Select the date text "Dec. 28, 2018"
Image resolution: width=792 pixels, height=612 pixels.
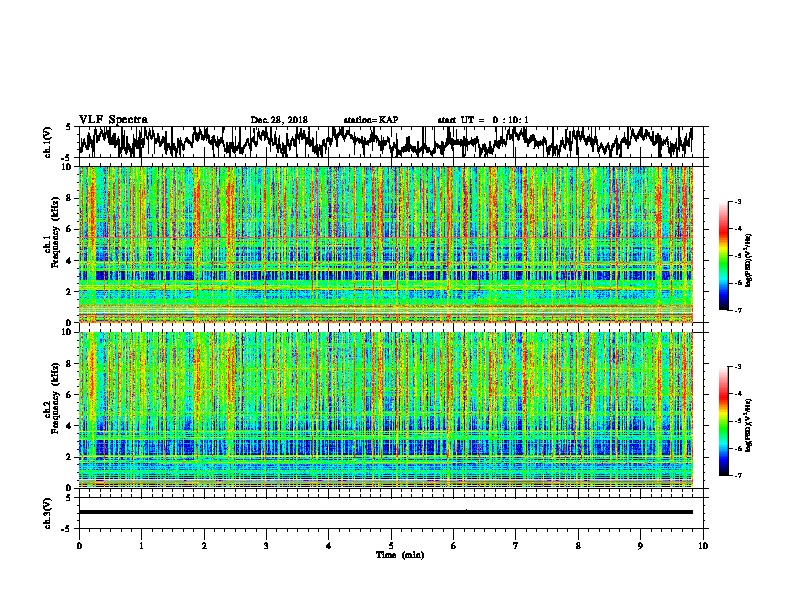pos(279,120)
